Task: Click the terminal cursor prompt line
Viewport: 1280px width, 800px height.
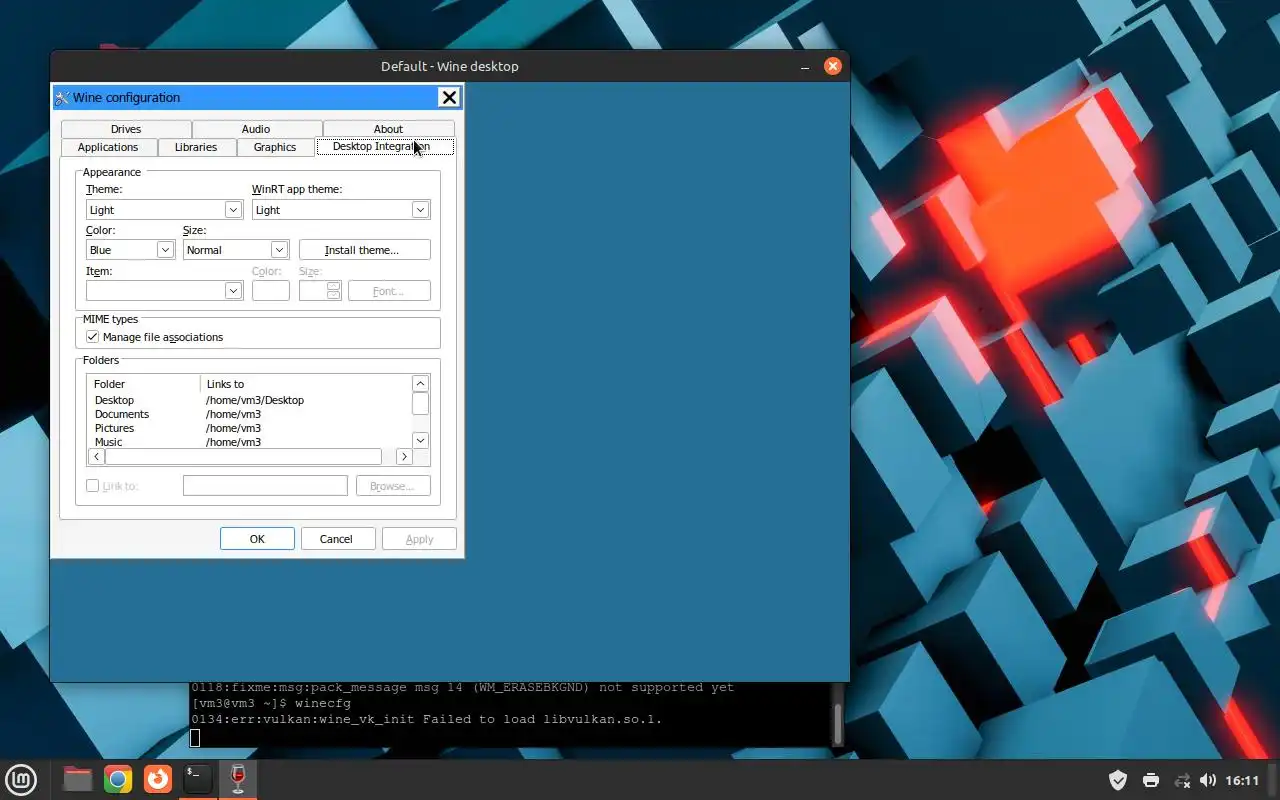Action: click(x=195, y=738)
